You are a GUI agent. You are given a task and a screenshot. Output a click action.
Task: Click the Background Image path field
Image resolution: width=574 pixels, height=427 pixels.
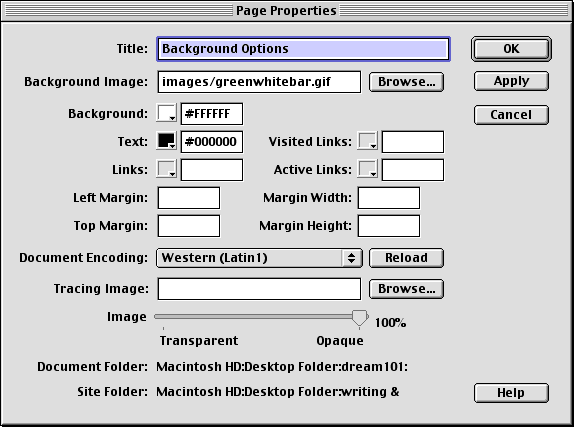[x=259, y=82]
